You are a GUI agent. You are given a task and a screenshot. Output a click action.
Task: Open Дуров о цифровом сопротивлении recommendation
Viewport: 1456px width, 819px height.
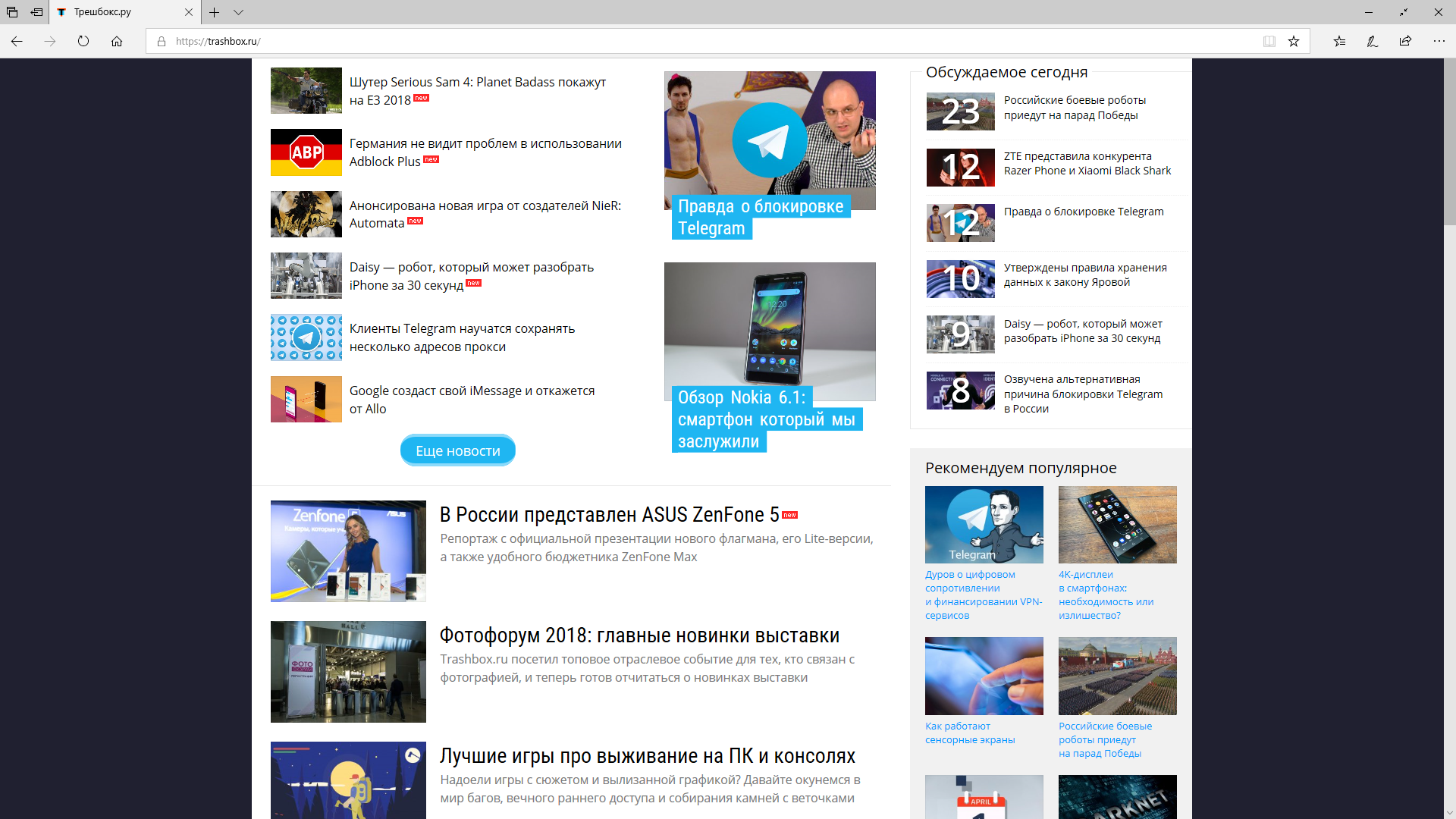tap(984, 595)
